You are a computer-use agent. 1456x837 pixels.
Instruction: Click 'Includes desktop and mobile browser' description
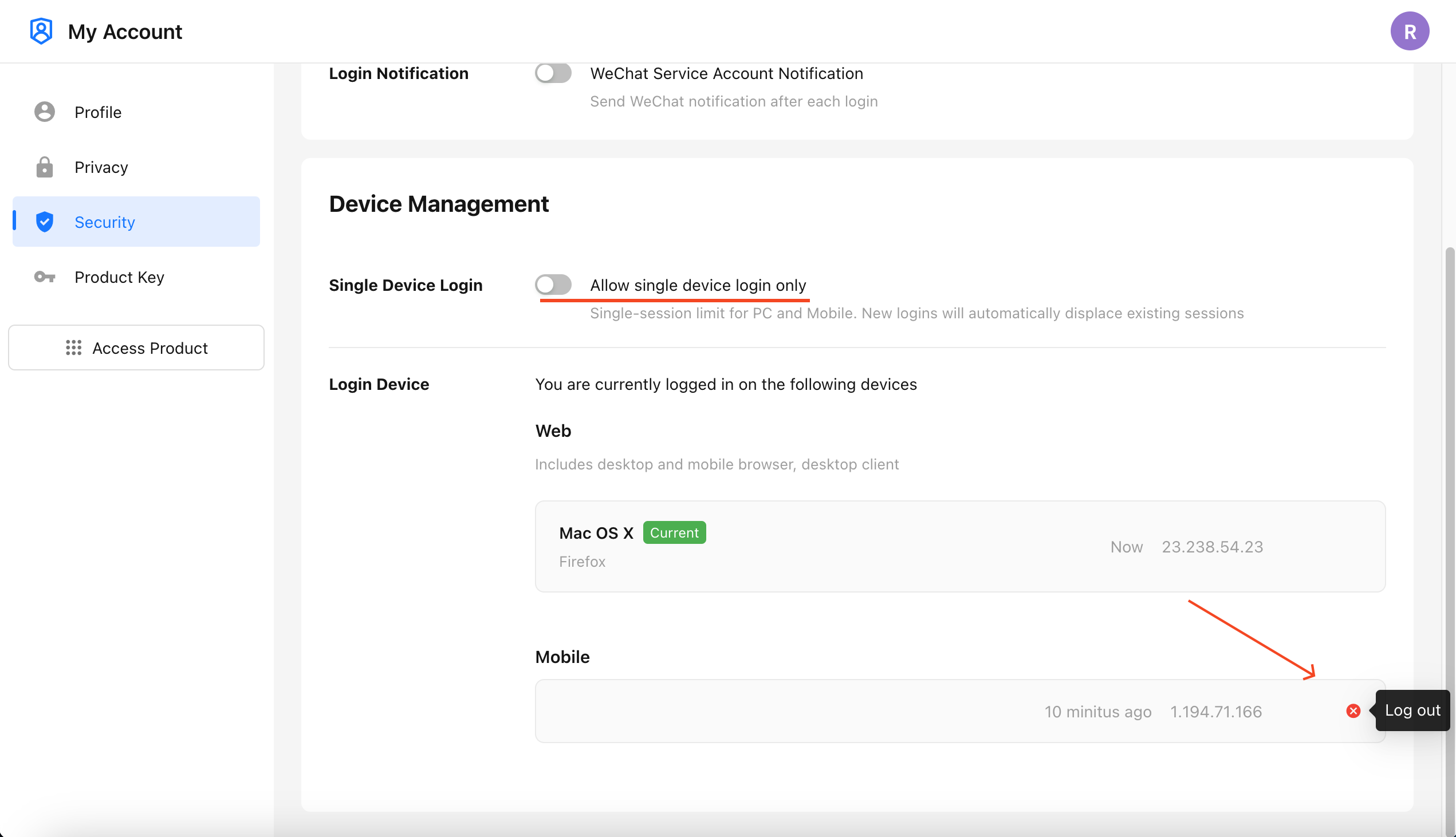tap(717, 464)
